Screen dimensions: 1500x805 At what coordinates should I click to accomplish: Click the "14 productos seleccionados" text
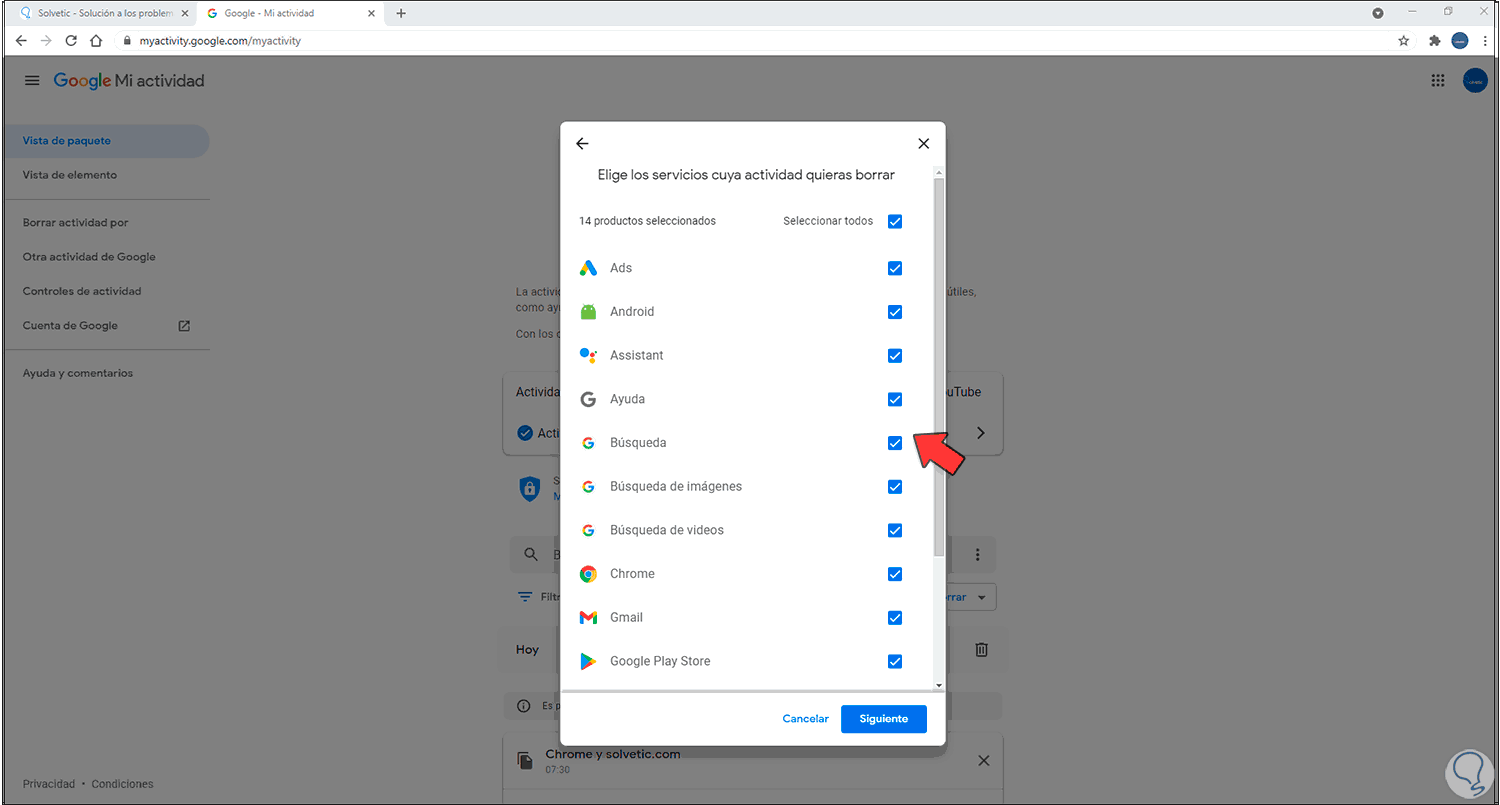pos(647,221)
